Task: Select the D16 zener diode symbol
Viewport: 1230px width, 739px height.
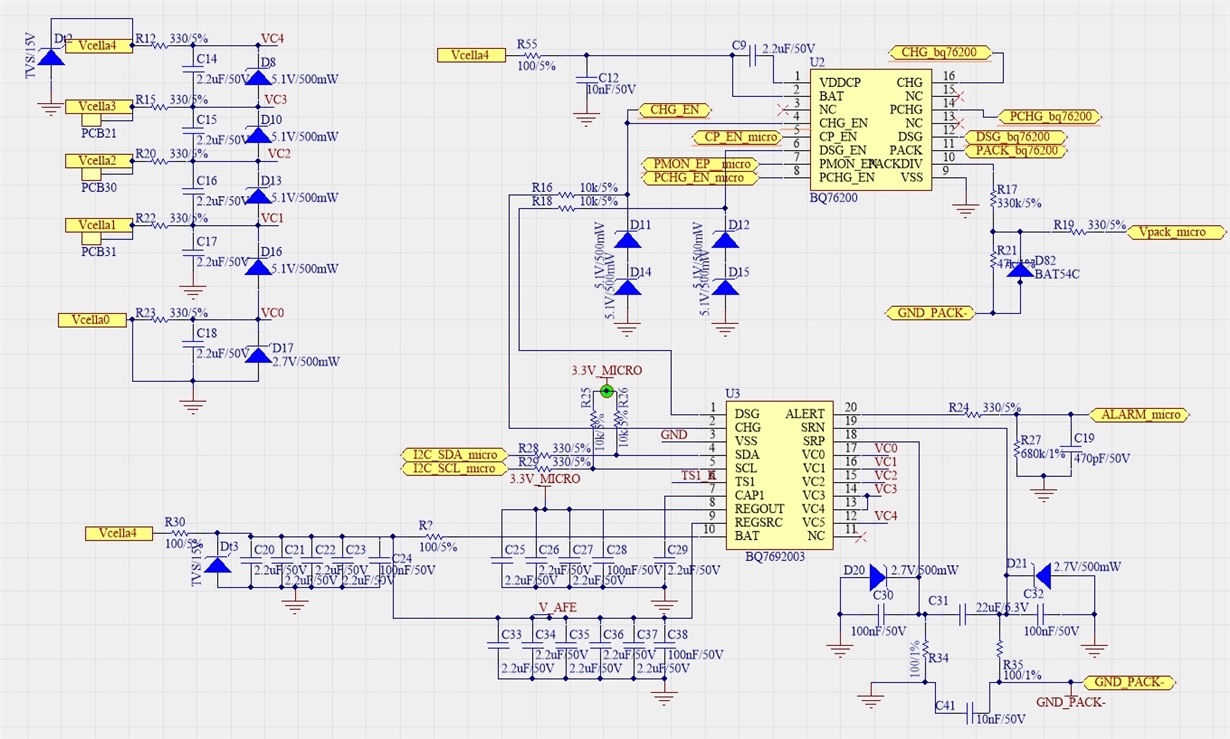Action: click(x=258, y=267)
